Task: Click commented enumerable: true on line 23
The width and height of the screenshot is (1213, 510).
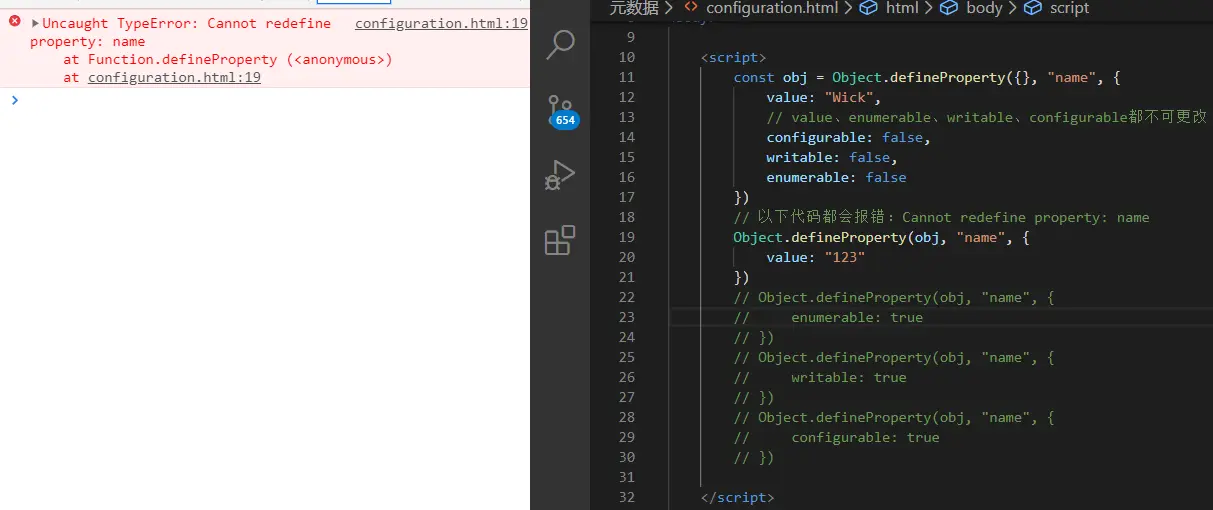Action: point(828,317)
